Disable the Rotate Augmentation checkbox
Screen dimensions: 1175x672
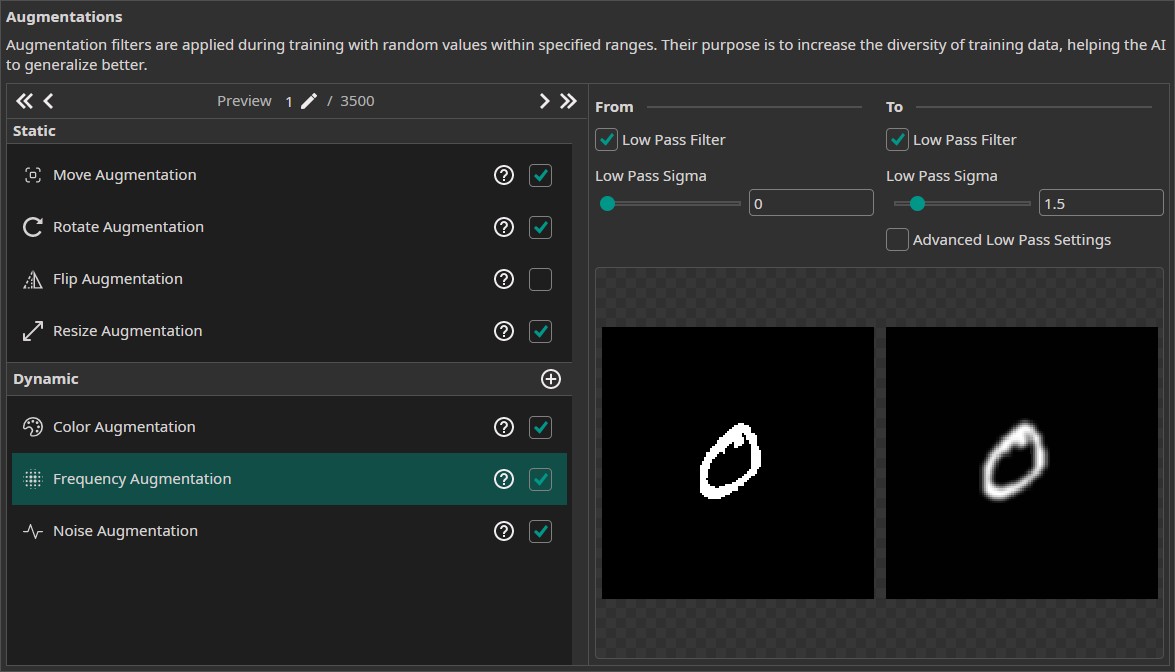(x=540, y=227)
